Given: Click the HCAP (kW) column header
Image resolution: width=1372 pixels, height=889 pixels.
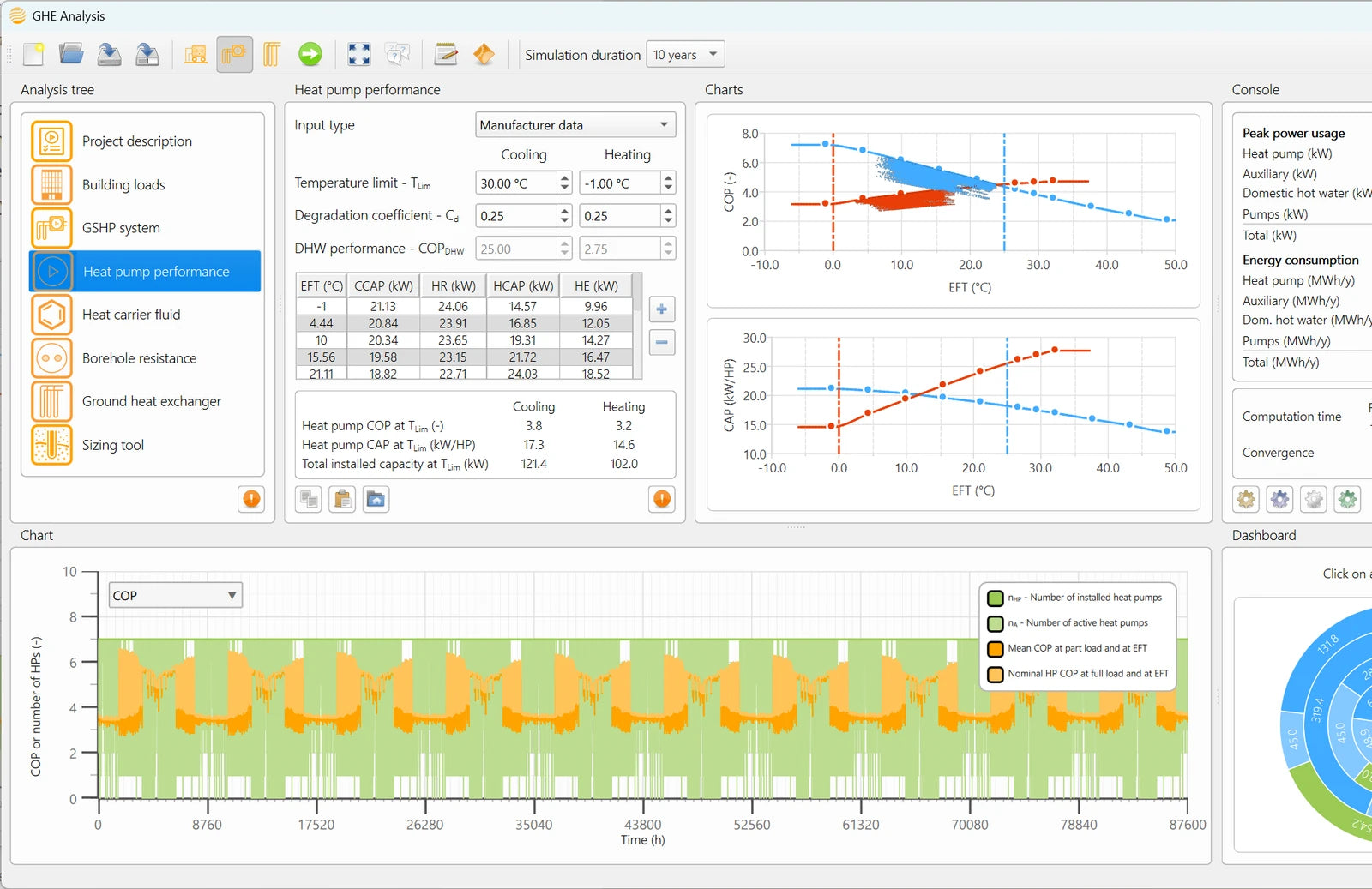Looking at the screenshot, I should tap(523, 286).
